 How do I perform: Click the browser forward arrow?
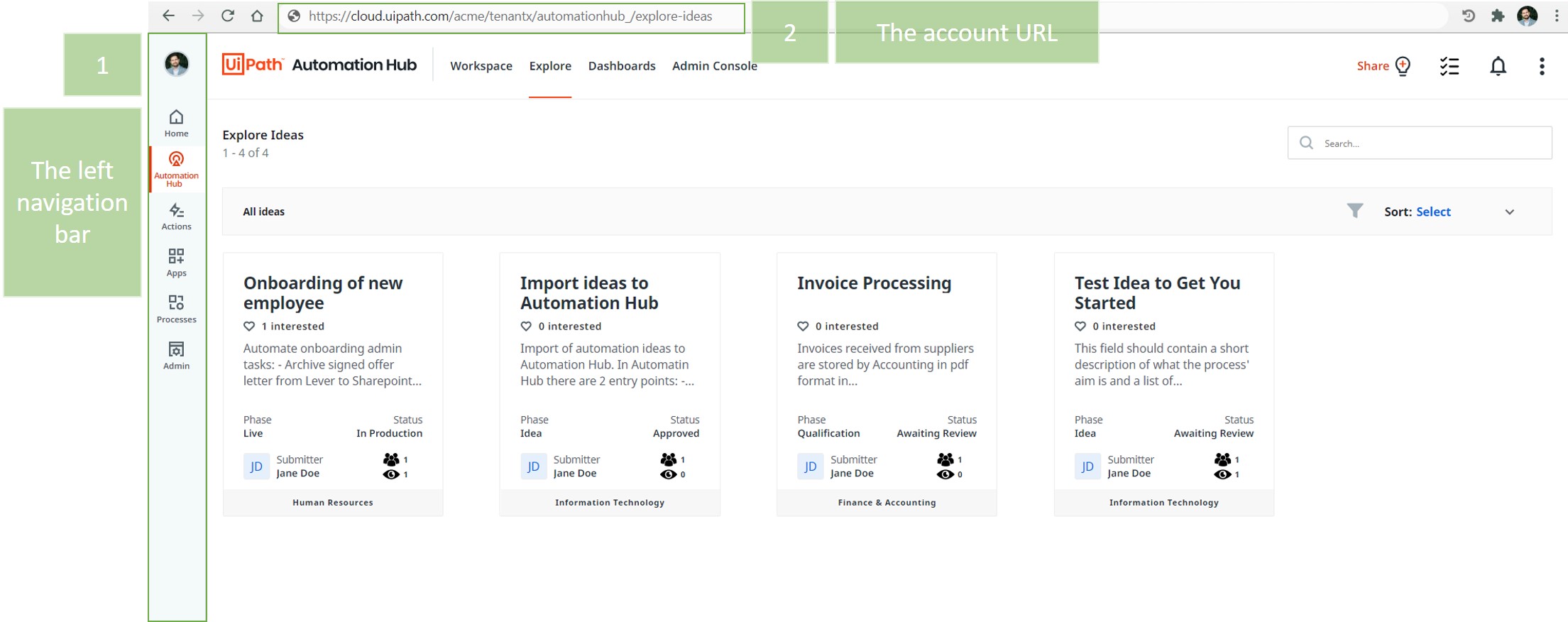tap(198, 16)
